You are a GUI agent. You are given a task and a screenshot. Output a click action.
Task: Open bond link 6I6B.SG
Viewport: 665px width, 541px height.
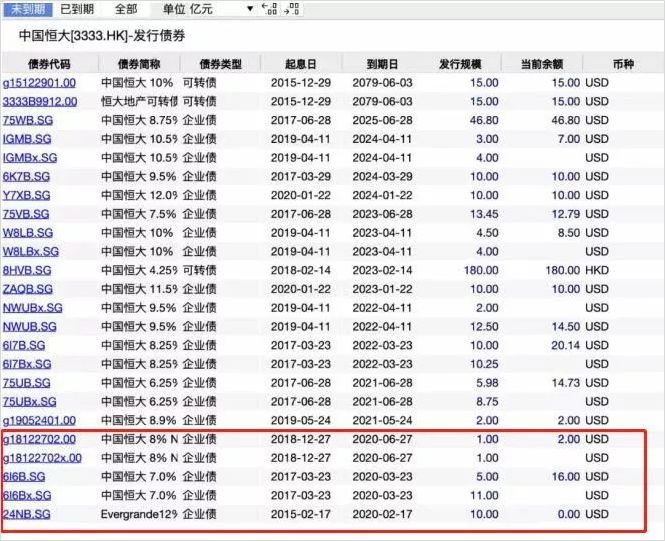[x=24, y=477]
